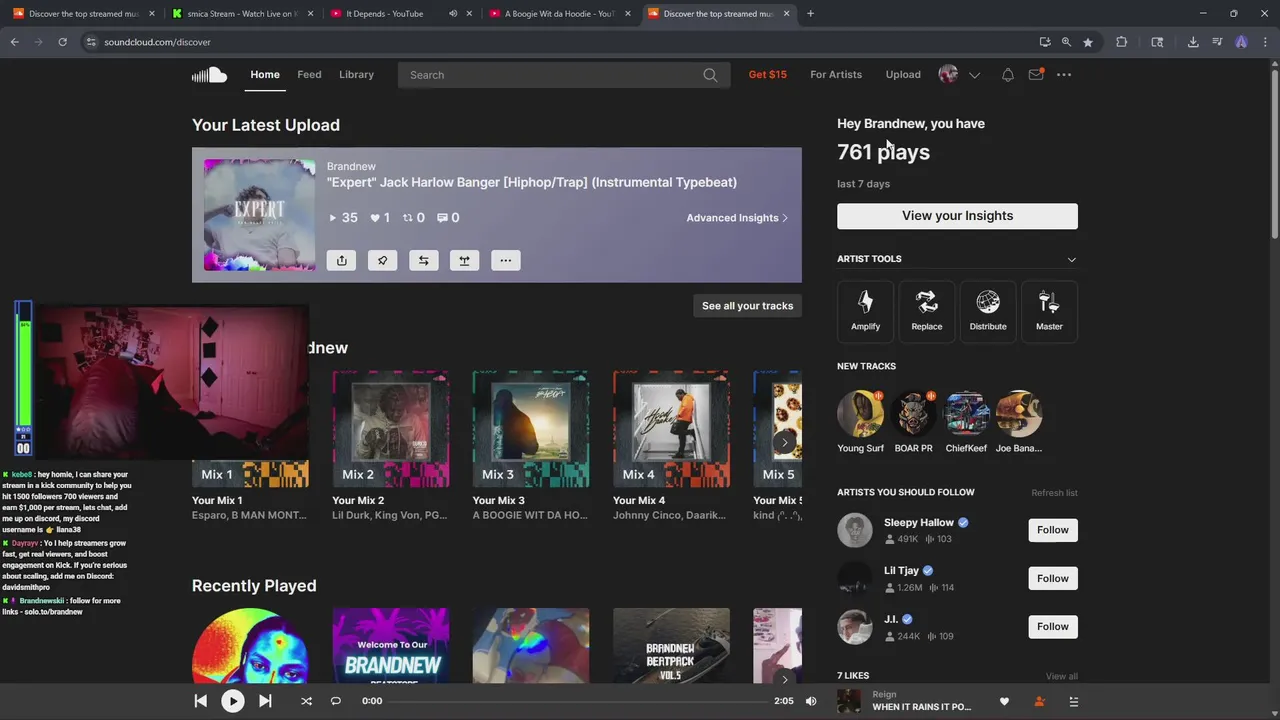Open the Master artist tool
The height and width of the screenshot is (720, 1280).
(x=1049, y=311)
